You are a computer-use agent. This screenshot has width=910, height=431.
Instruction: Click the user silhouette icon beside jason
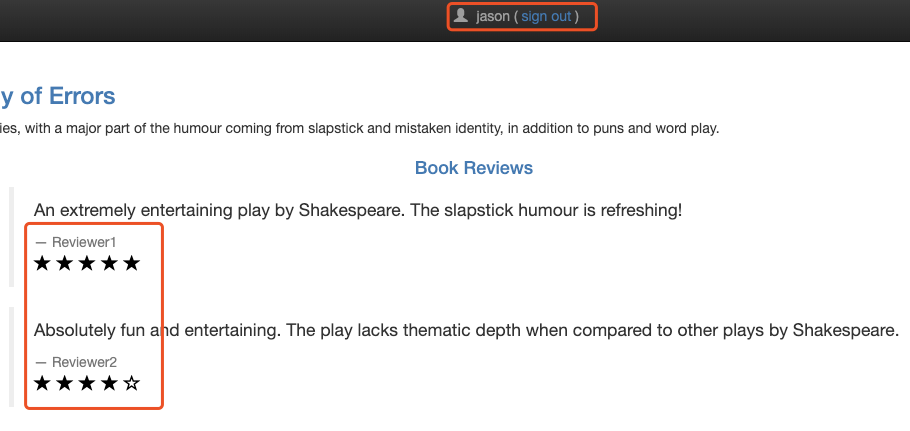[461, 15]
